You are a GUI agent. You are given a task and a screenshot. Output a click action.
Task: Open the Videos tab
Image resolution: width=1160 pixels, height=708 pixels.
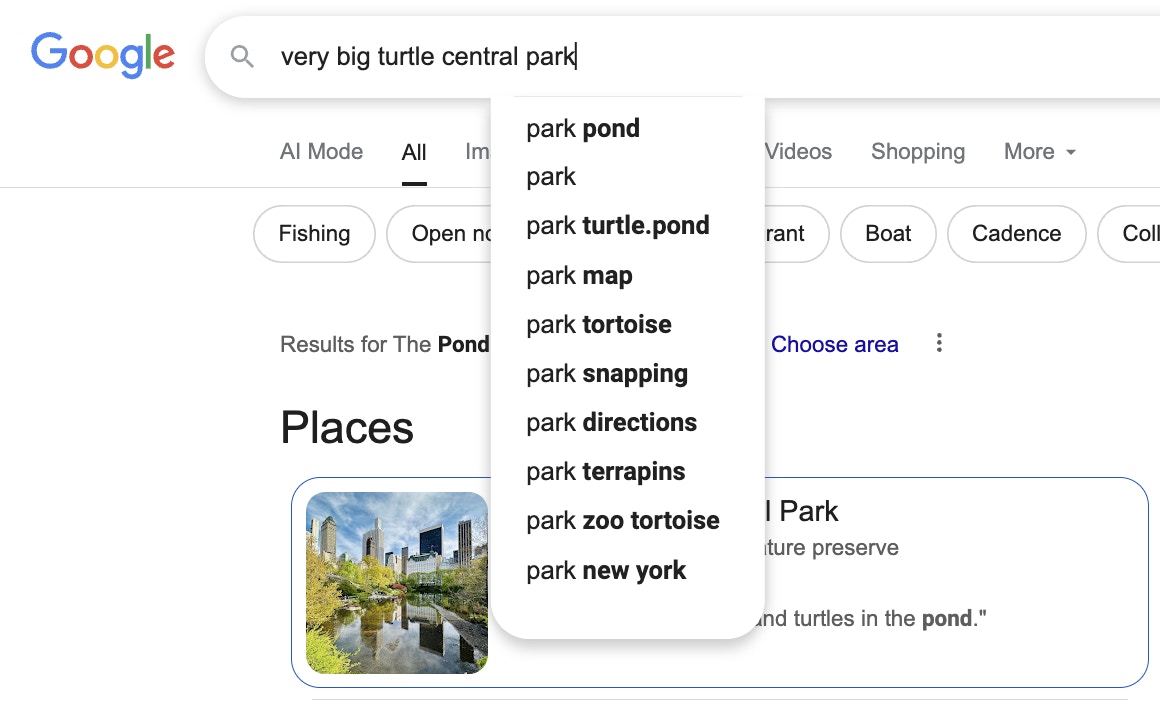coord(798,152)
